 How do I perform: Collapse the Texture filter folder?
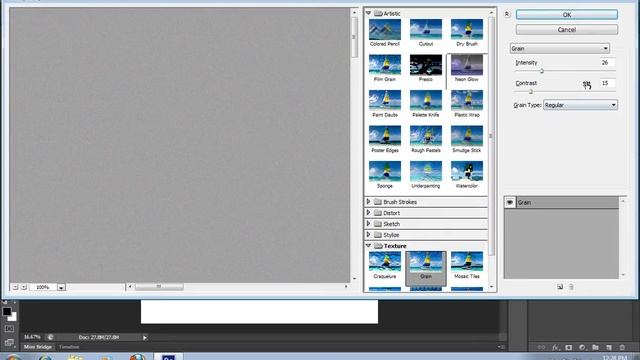[368, 246]
